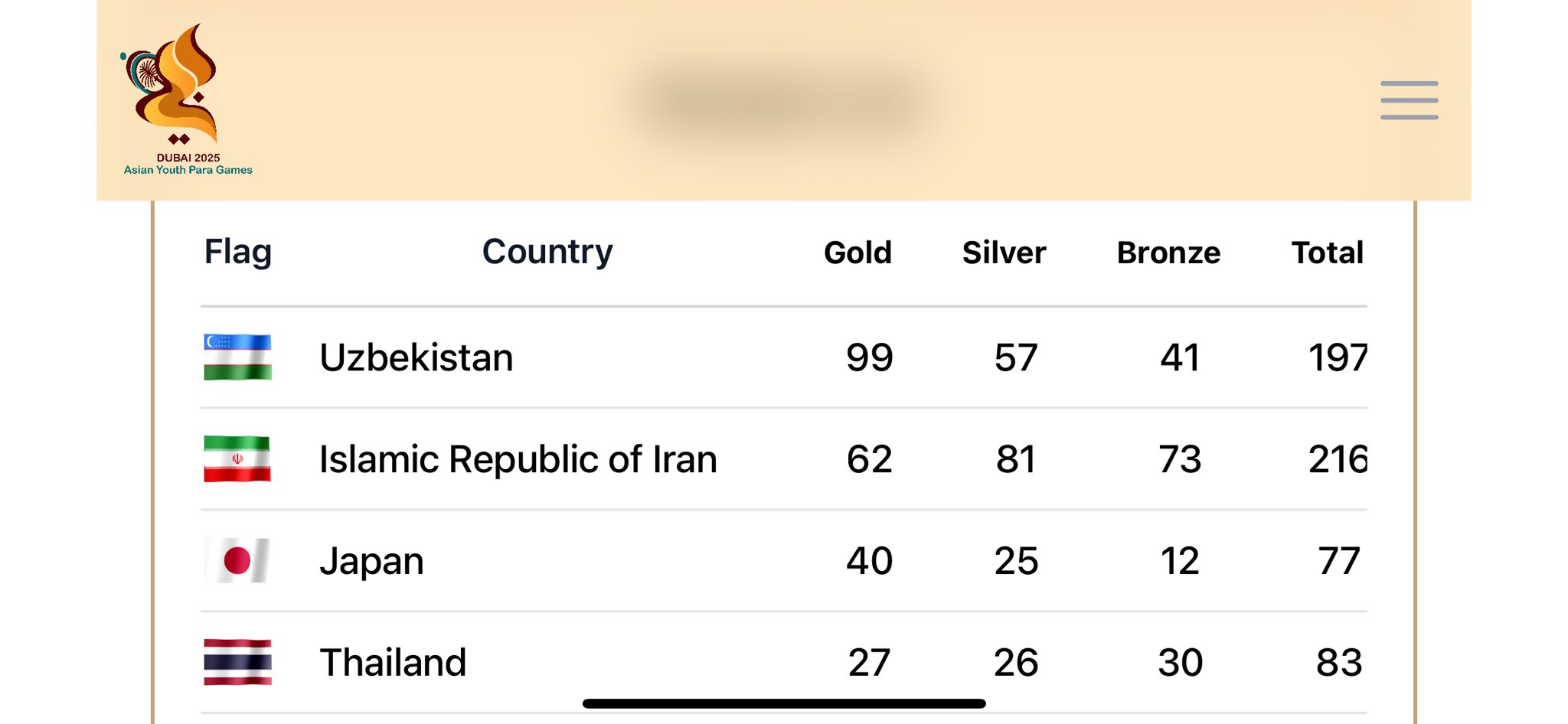
Task: Select the Gold column header
Action: [857, 253]
